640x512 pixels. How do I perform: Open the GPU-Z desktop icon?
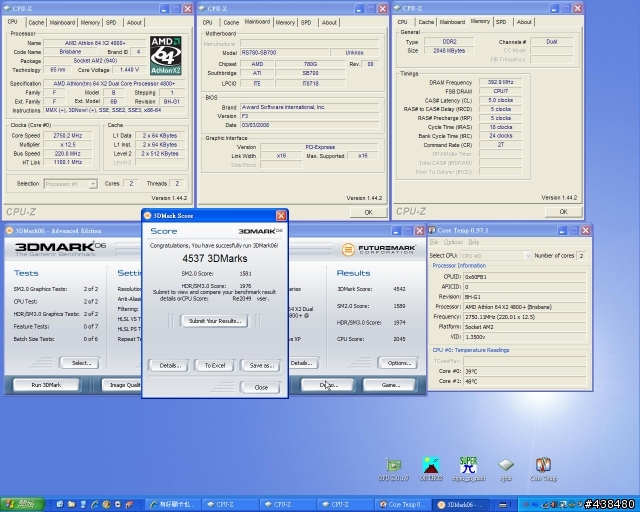tap(393, 469)
